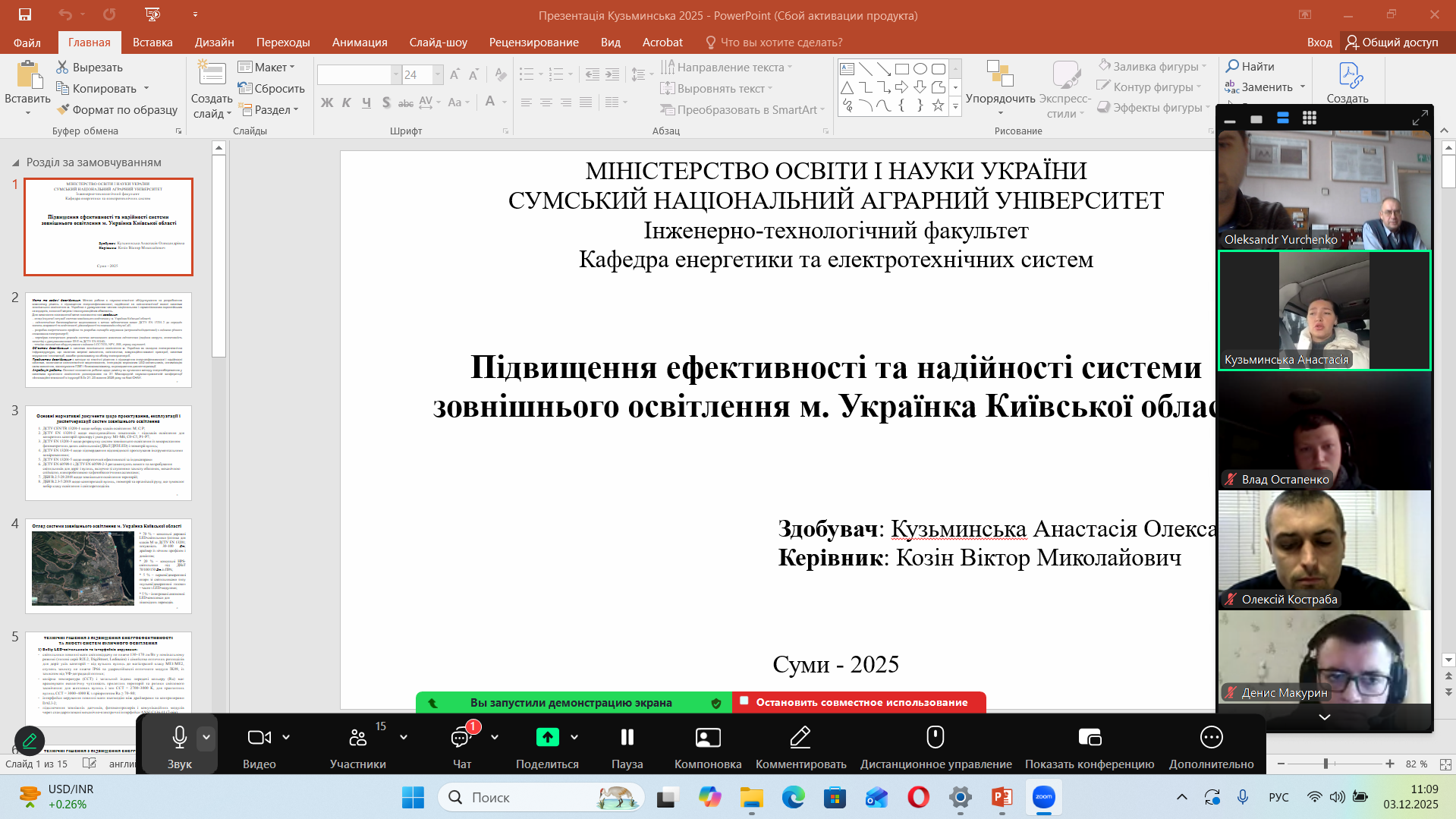Open PowerPoint from the Windows taskbar
Viewport: 1456px width, 819px height.
[x=1002, y=797]
